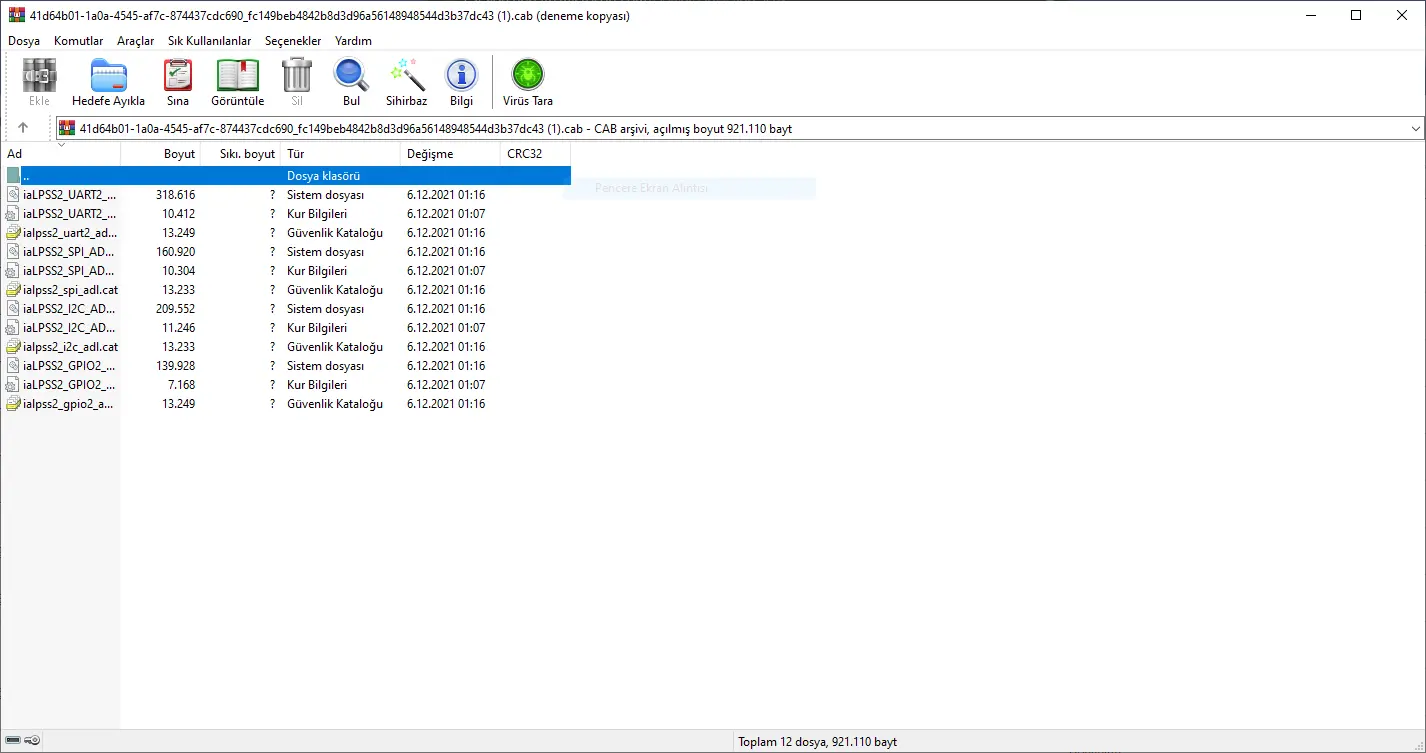Click file icon of 10.304 SPI setup file

(13, 271)
